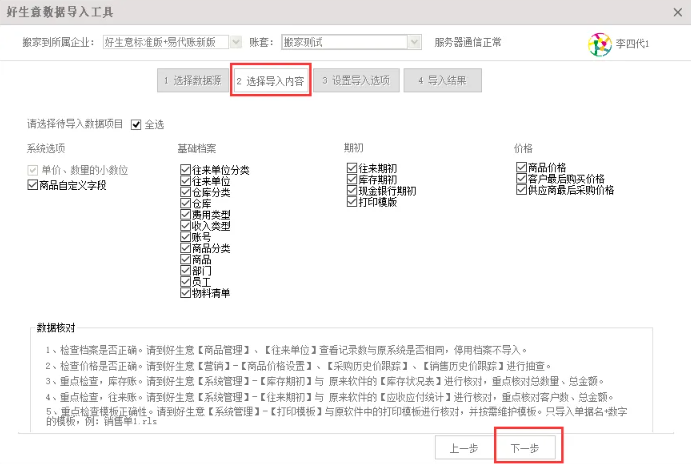Switch to step 1 选择数据源 tab
Image resolution: width=691 pixels, height=464 pixels.
pos(193,80)
